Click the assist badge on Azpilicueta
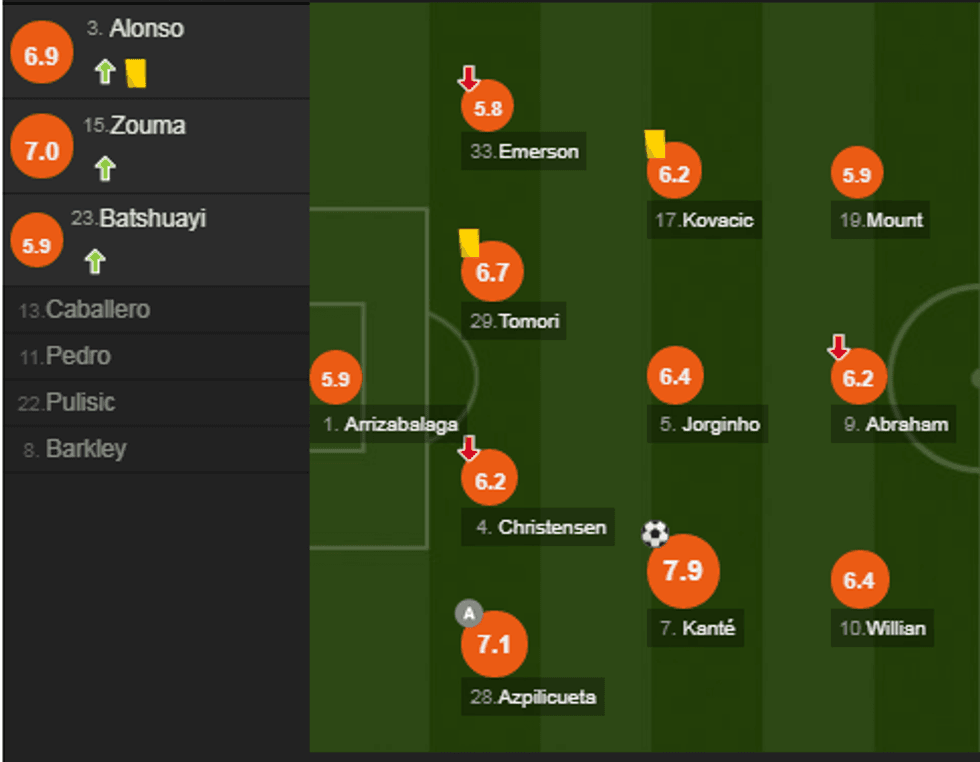 (x=469, y=613)
